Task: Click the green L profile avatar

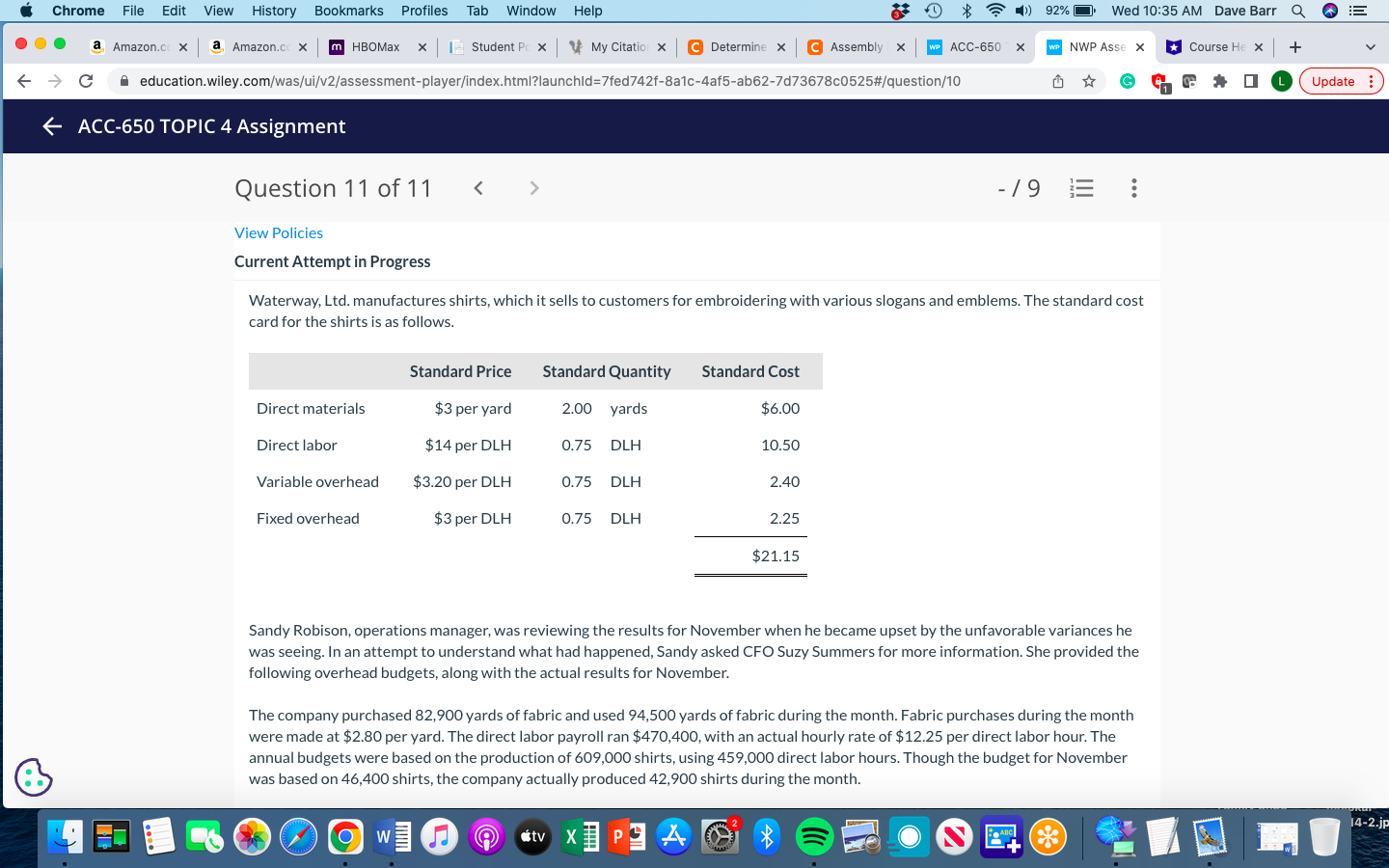Action: (x=1281, y=81)
